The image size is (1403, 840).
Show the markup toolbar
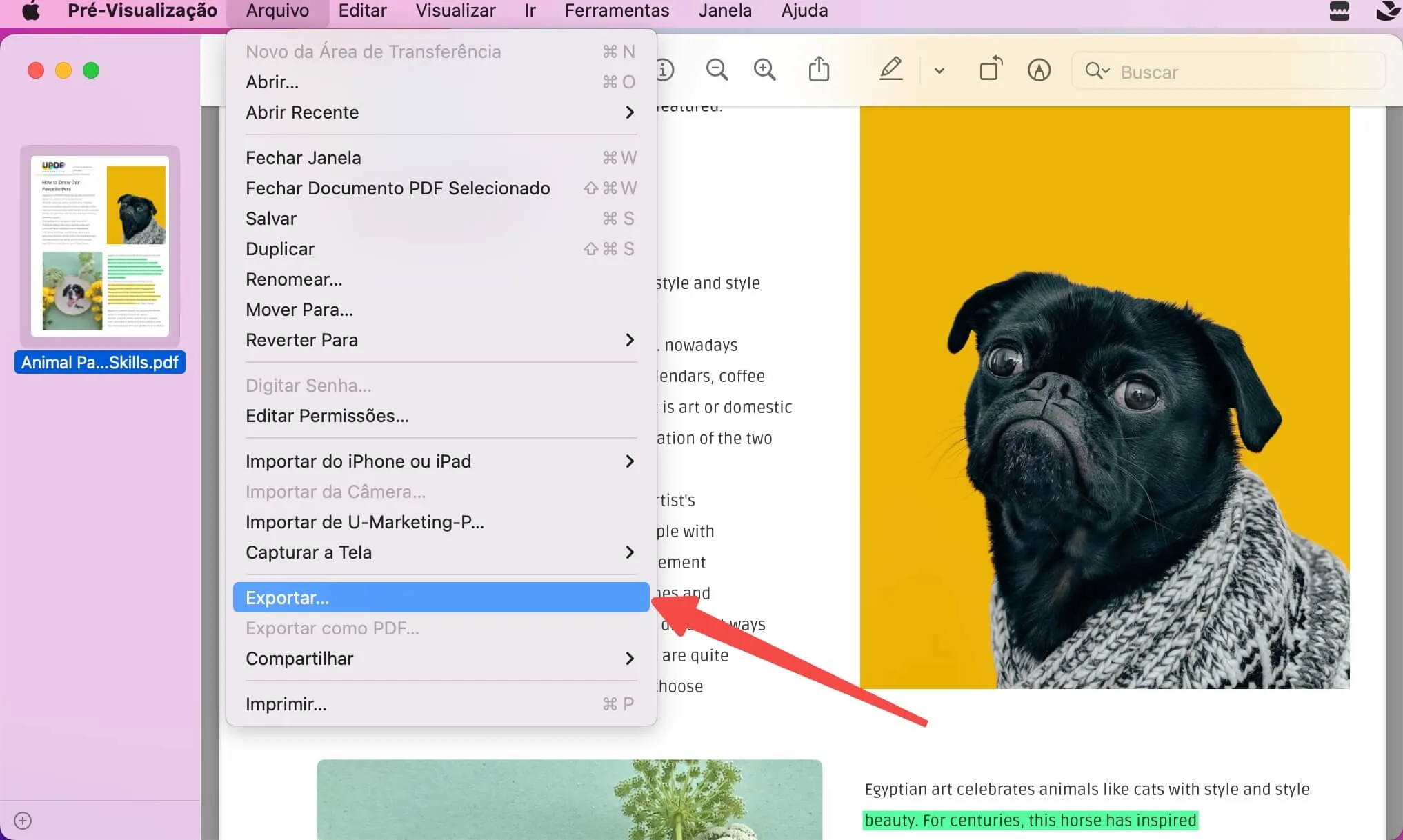point(1039,70)
